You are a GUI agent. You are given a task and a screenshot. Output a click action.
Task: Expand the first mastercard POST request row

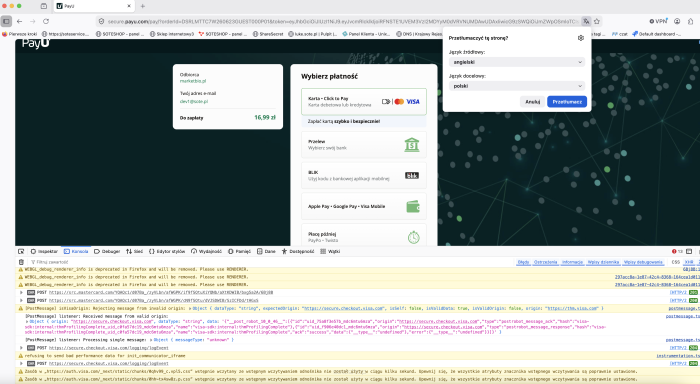coord(21,292)
